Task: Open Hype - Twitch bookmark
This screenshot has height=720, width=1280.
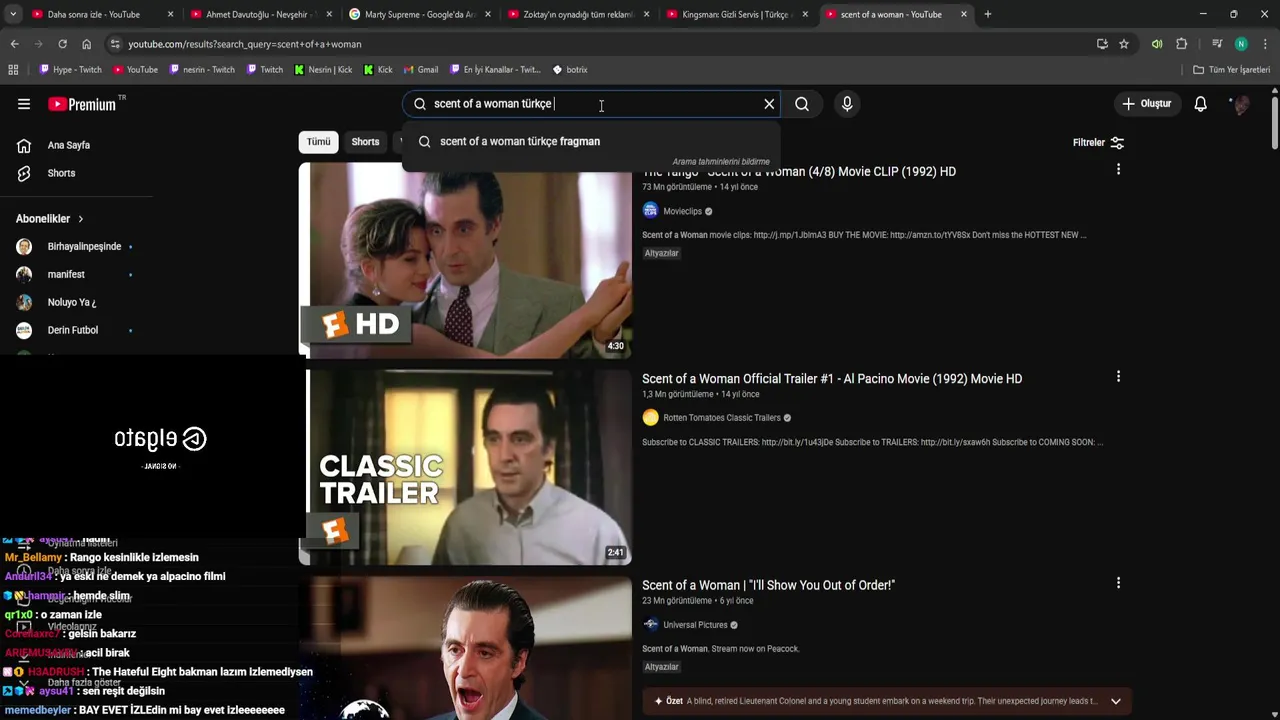Action: pos(70,70)
